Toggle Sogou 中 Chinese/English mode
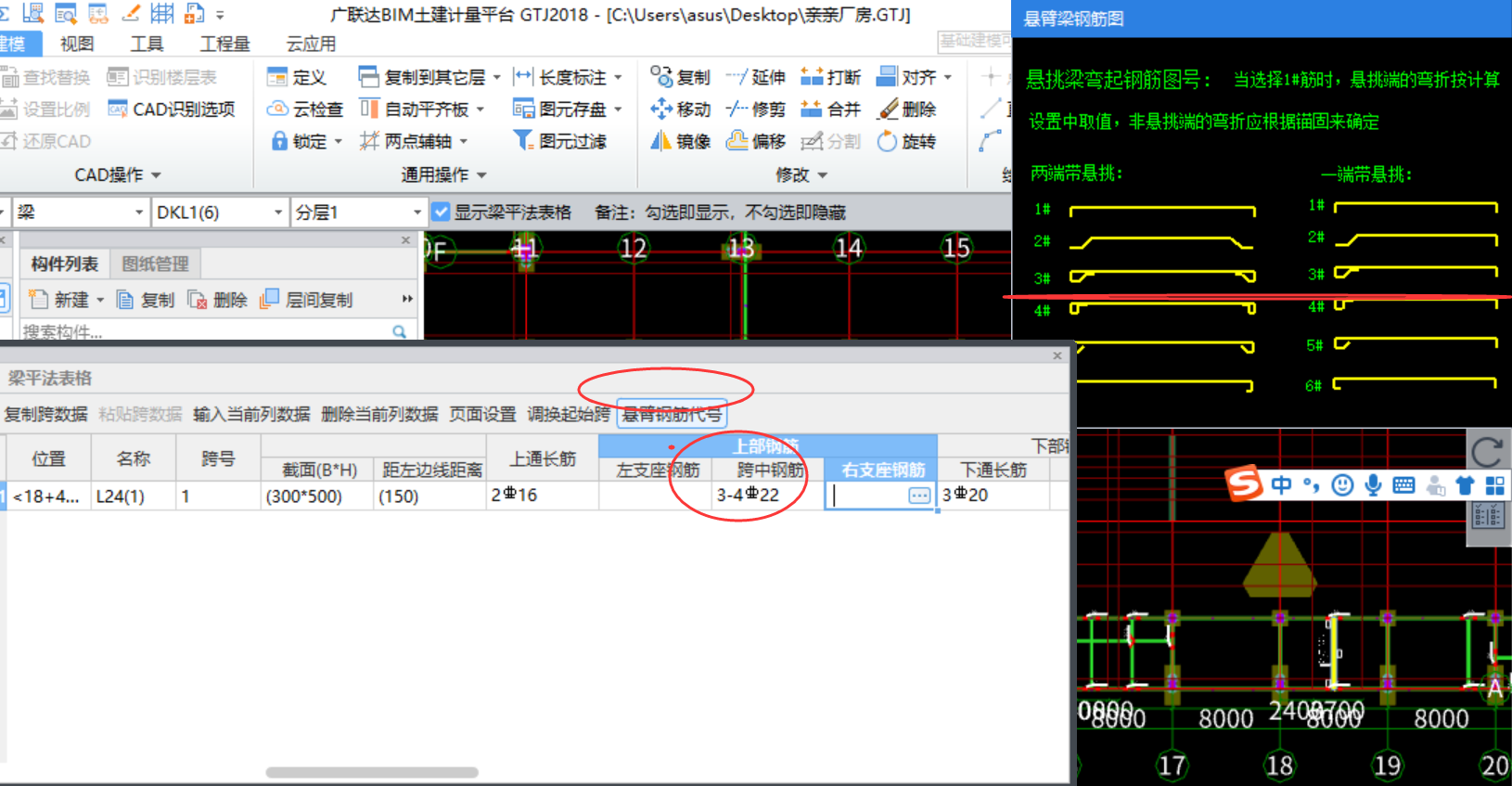Screen dimensions: 1512x786 pos(1281,484)
